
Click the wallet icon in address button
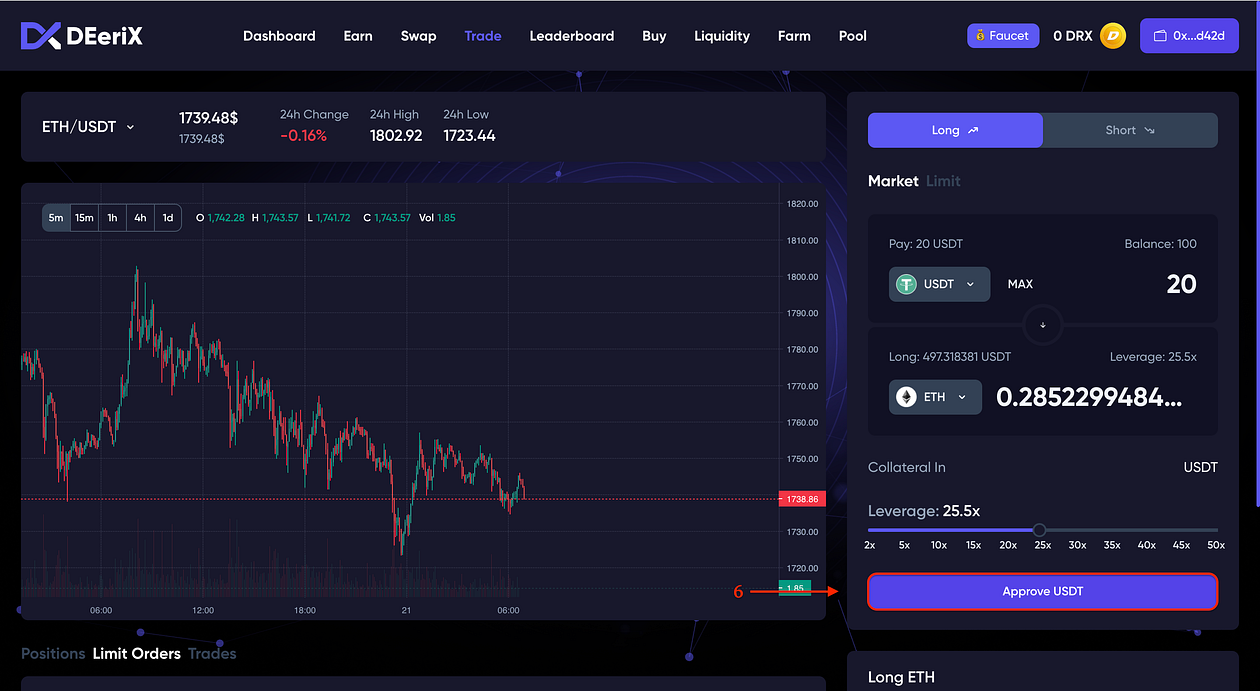pos(1161,36)
